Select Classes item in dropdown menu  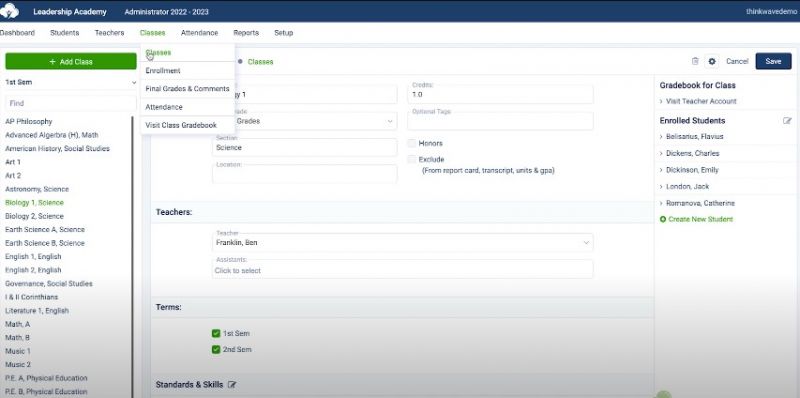pyautogui.click(x=188, y=53)
